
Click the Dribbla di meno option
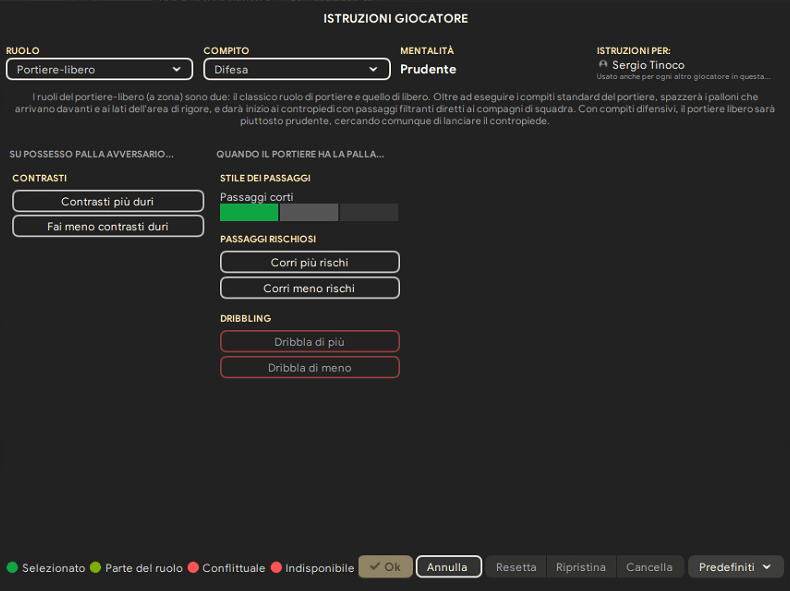tap(309, 367)
